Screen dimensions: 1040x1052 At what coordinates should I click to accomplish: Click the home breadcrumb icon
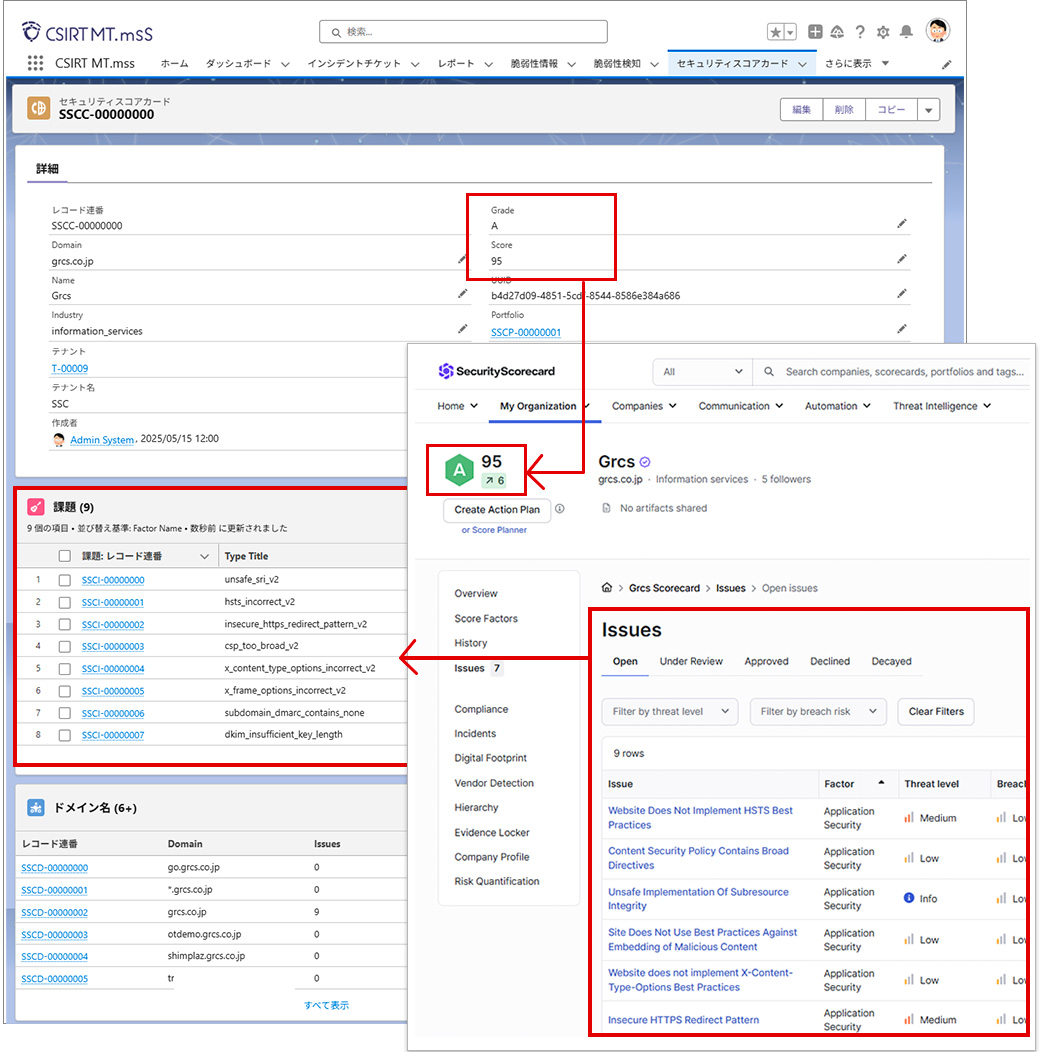pyautogui.click(x=607, y=588)
